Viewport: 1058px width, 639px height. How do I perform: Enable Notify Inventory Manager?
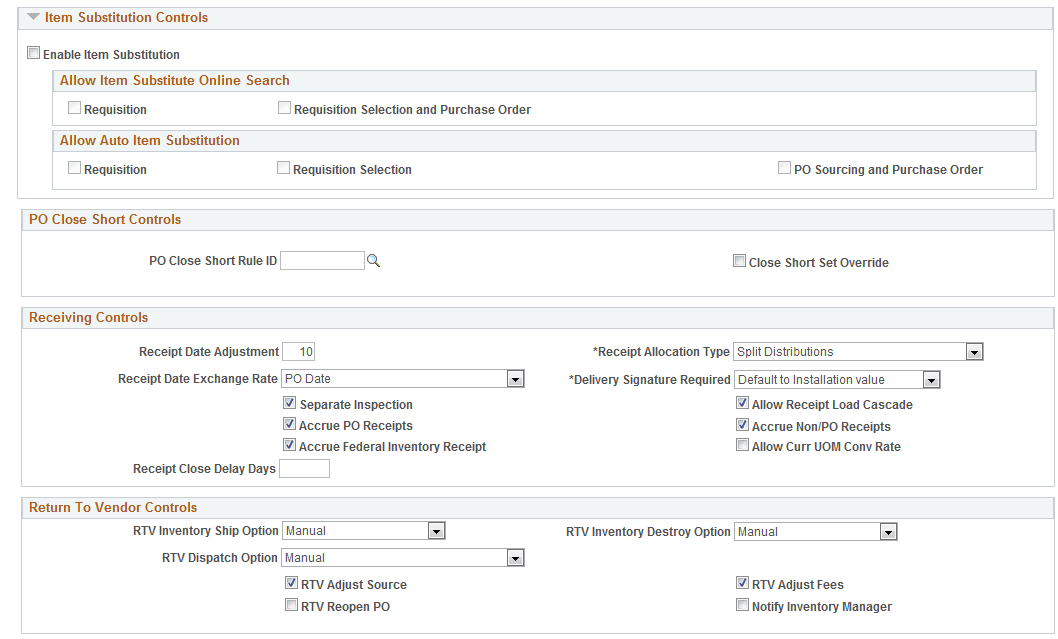[x=743, y=604]
